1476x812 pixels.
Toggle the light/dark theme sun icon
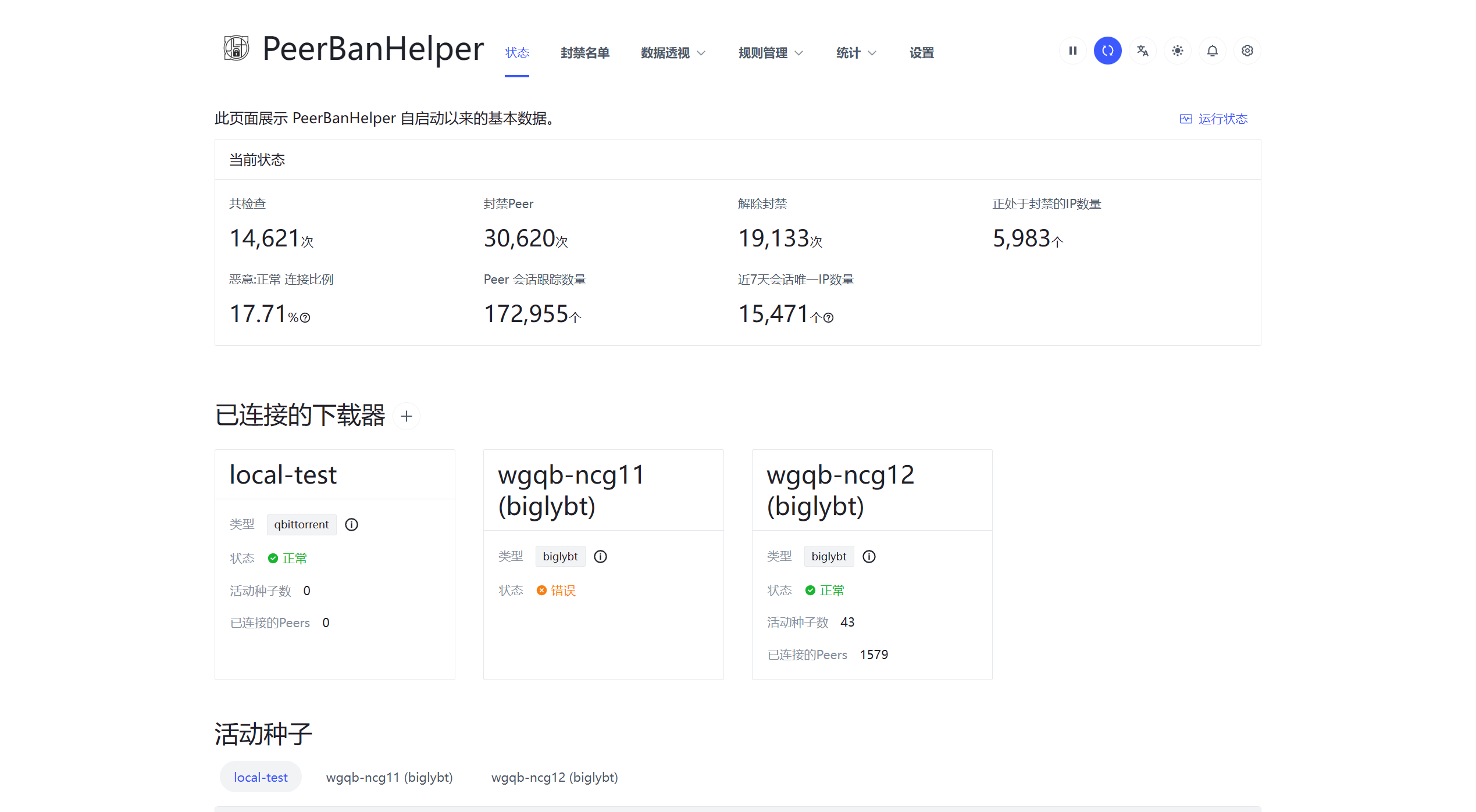1177,51
